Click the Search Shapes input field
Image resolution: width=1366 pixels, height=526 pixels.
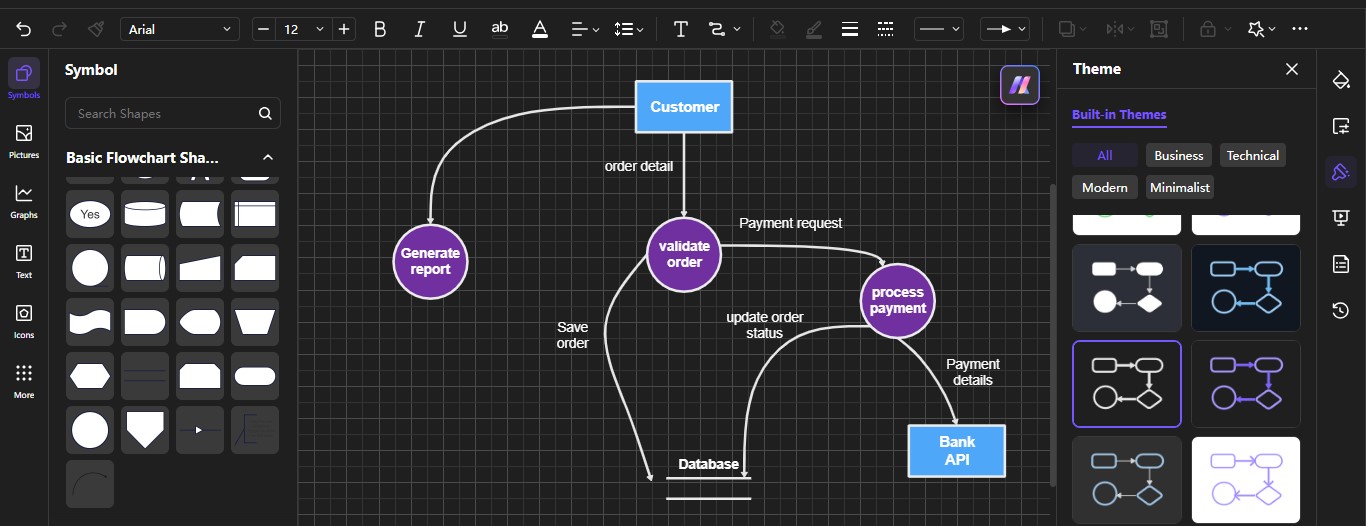coord(173,113)
